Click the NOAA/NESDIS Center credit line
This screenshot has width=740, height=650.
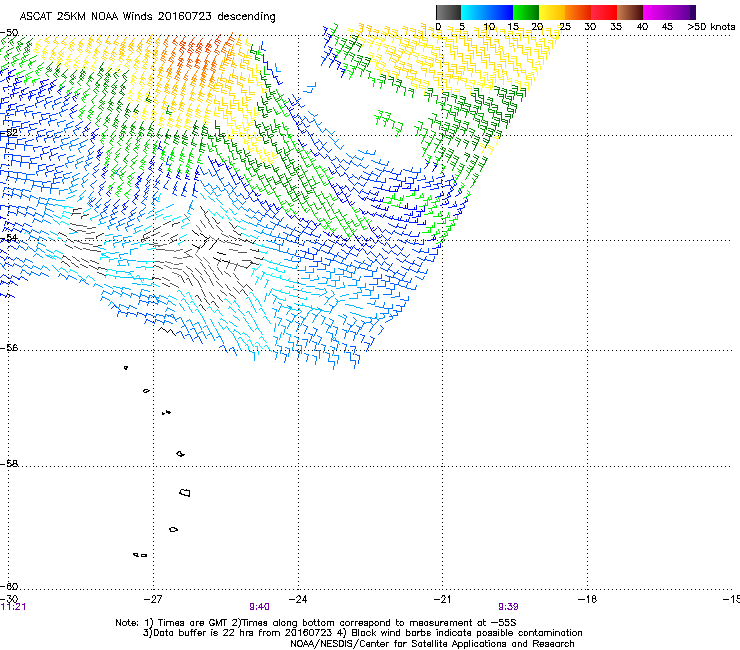click(432, 644)
